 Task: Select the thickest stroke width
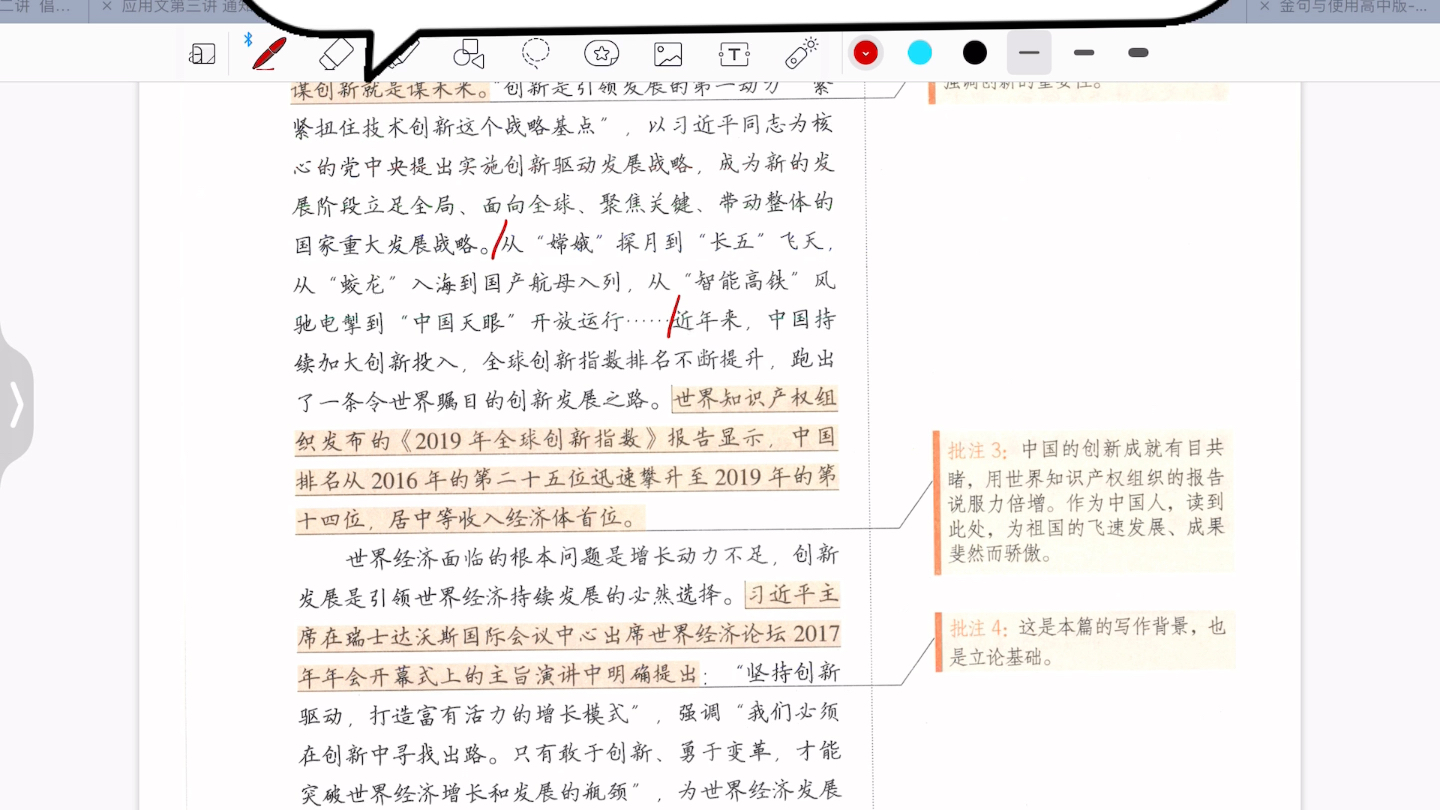(x=1138, y=53)
